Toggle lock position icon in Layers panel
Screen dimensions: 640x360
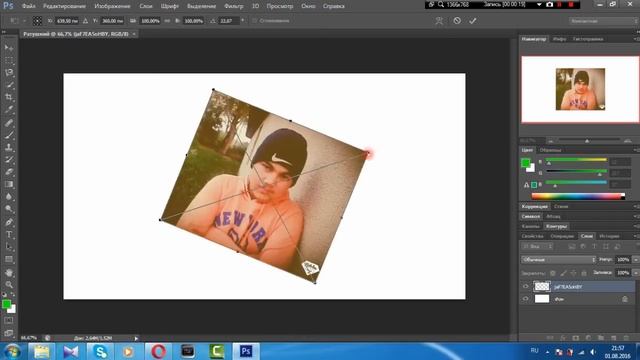tap(573, 273)
